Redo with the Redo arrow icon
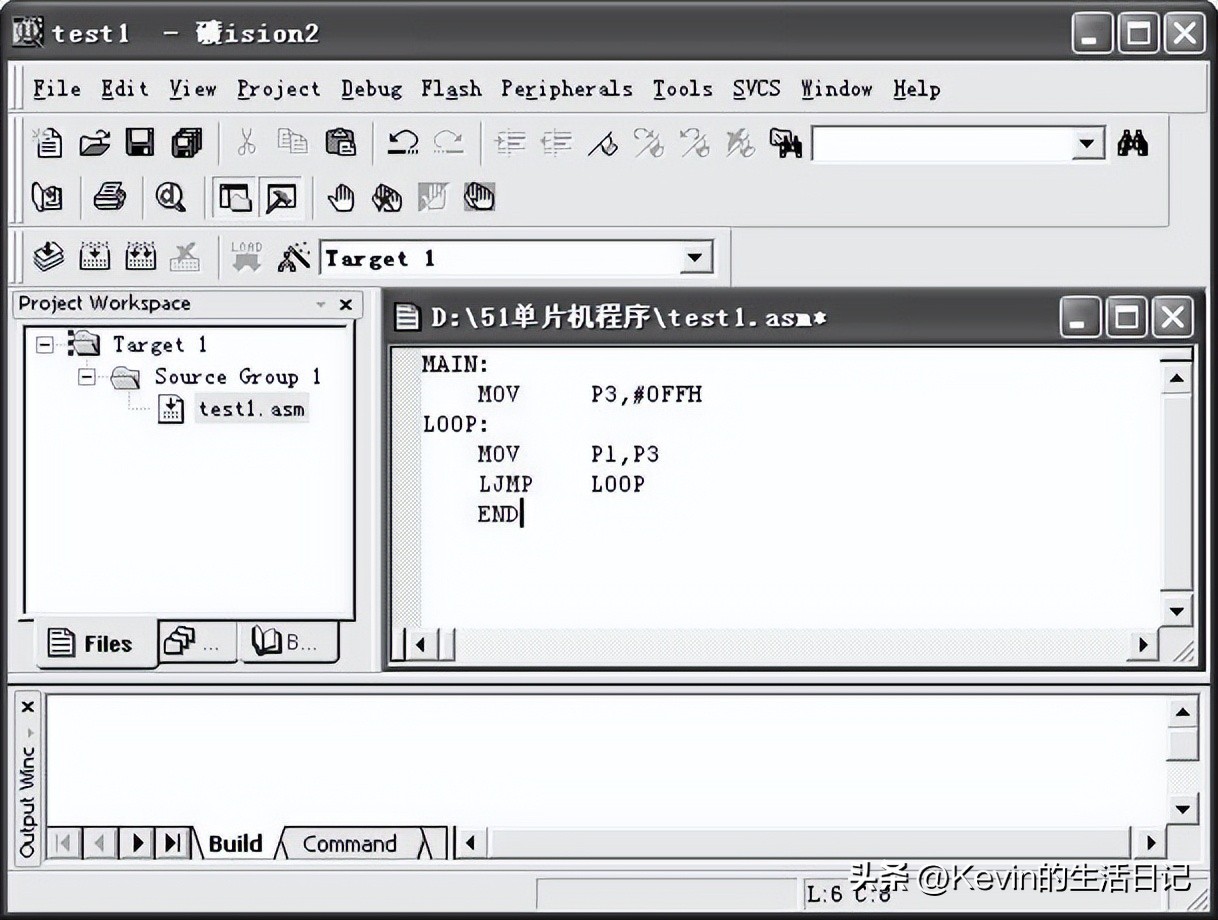This screenshot has height=920, width=1218. click(x=448, y=143)
